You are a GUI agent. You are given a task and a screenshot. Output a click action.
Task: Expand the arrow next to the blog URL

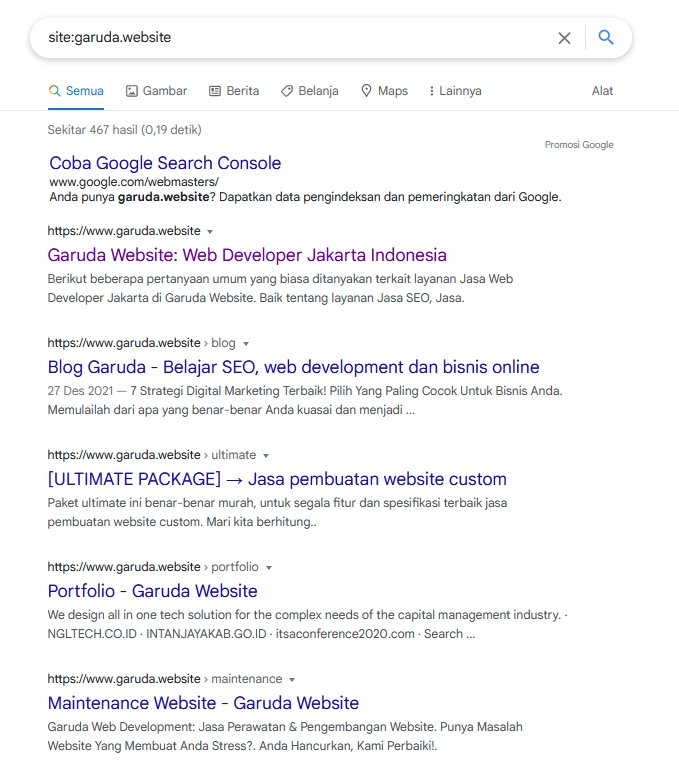(x=246, y=344)
